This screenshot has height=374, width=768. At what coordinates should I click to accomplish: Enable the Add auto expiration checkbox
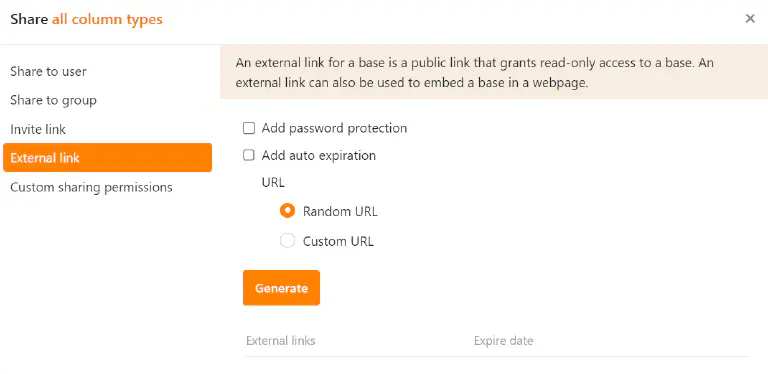pyautogui.click(x=249, y=155)
